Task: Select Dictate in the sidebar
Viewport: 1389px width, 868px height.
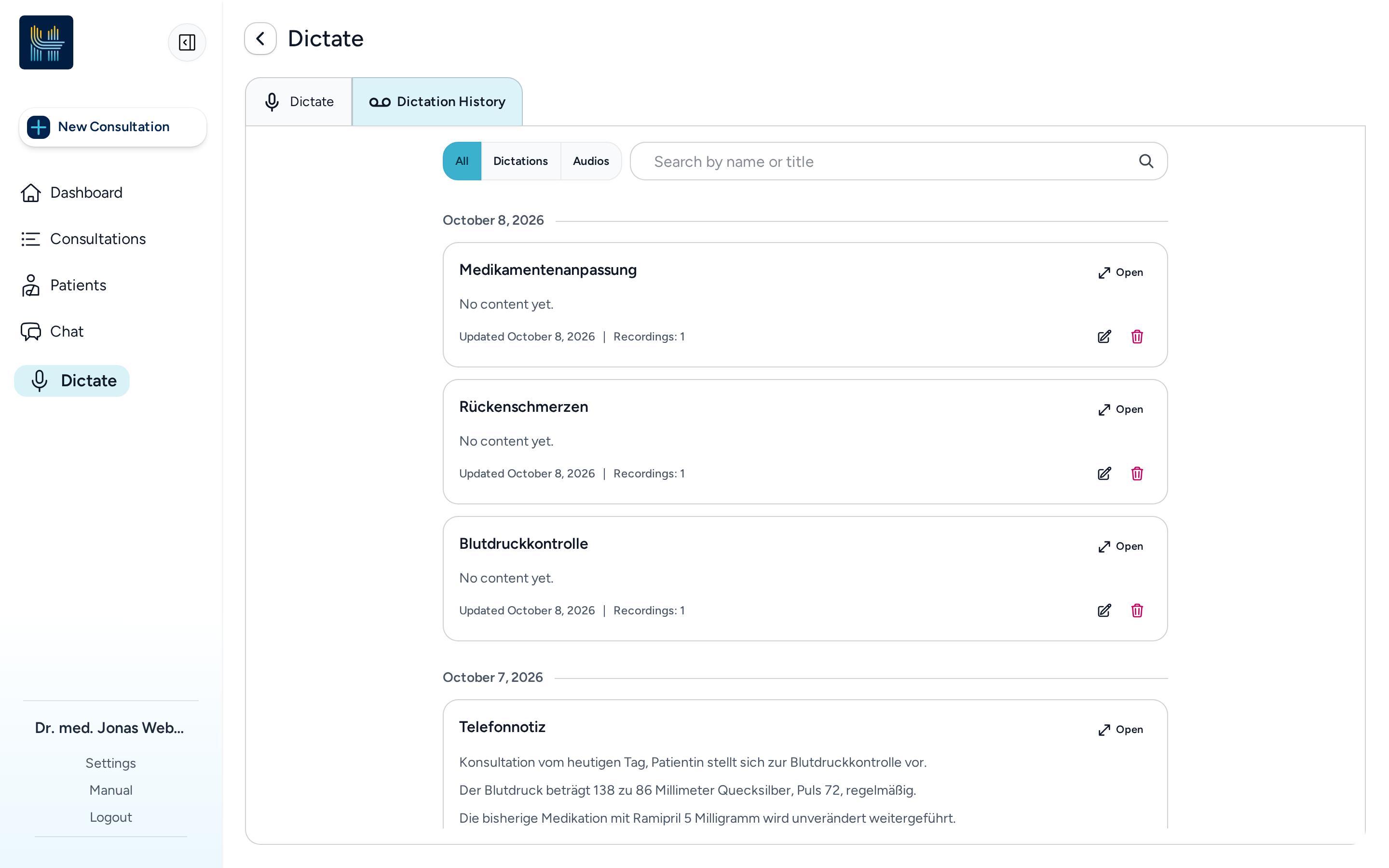Action: click(x=72, y=380)
